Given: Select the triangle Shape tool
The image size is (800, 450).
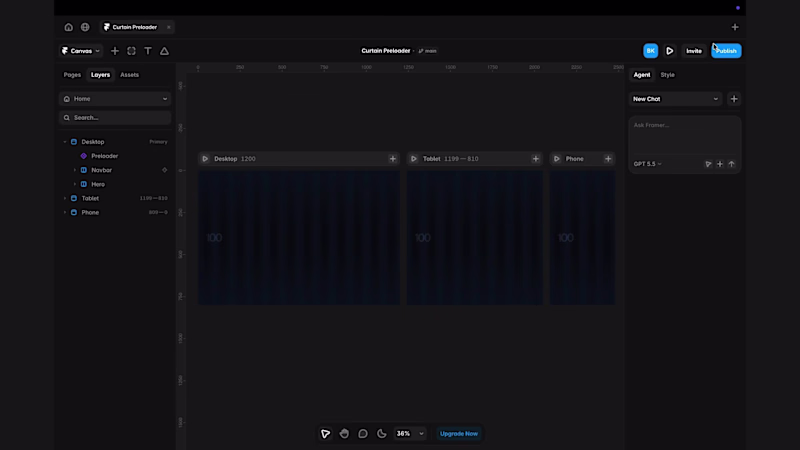Looking at the screenshot, I should pos(164,51).
